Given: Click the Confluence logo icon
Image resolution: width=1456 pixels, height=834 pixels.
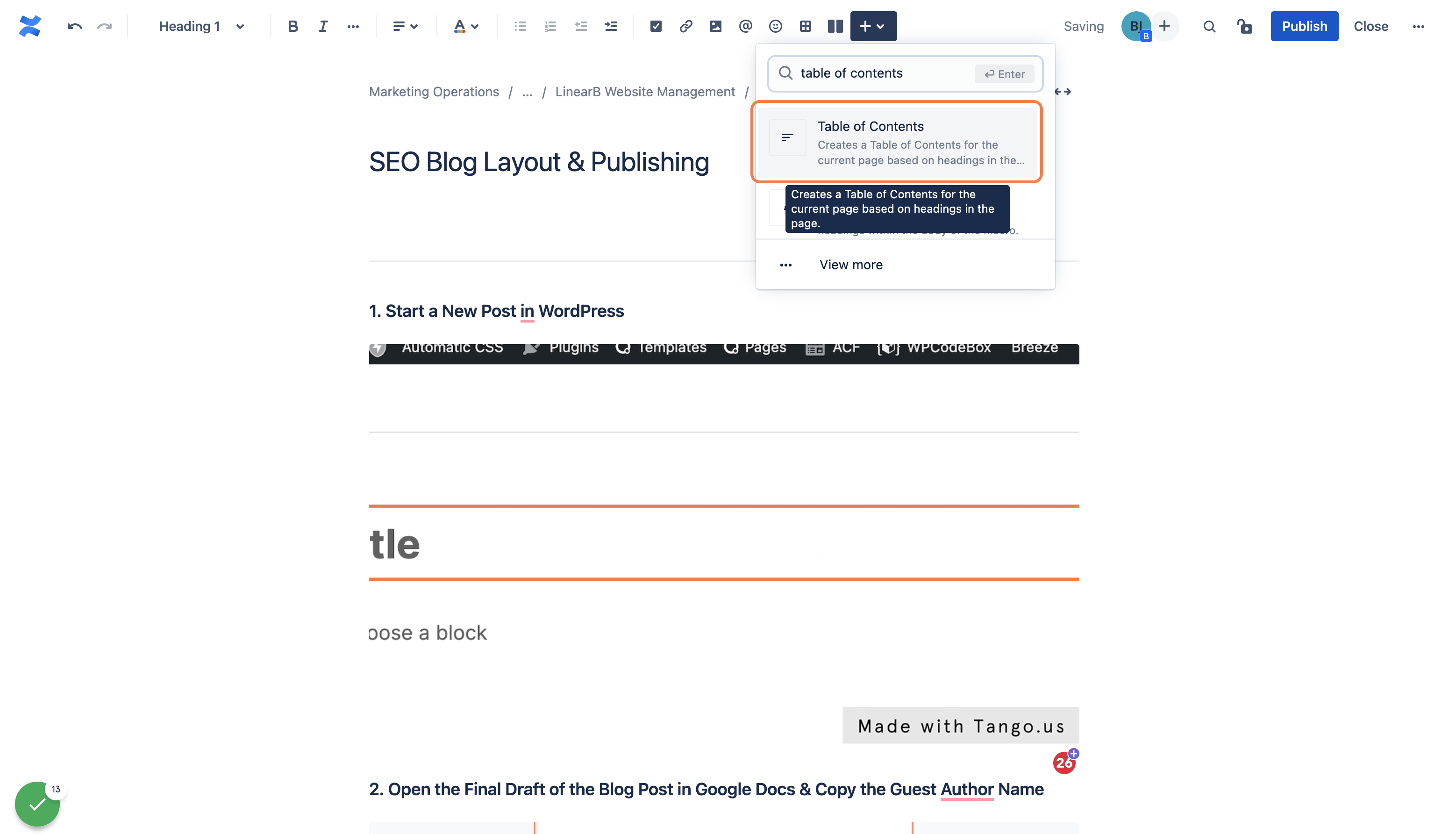Looking at the screenshot, I should tap(30, 26).
